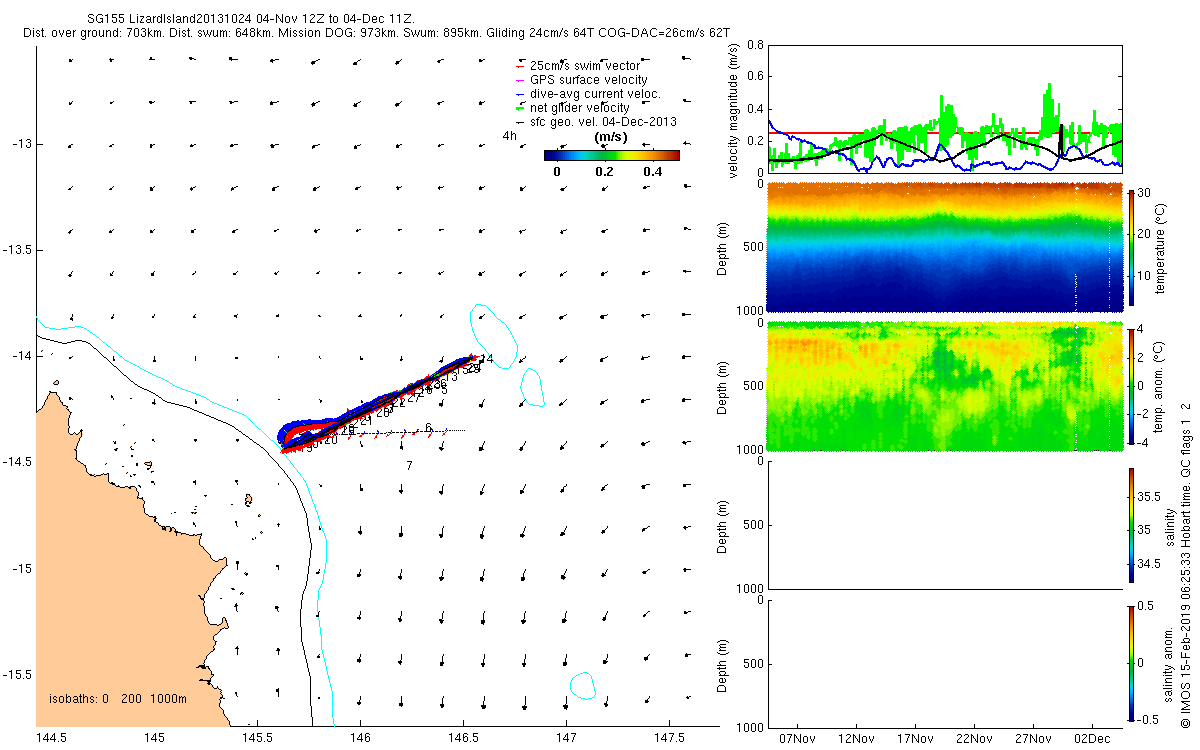Click the 'temperature (°C)' colorbar label
Viewport: 1200px width, 750px height.
point(1162,247)
